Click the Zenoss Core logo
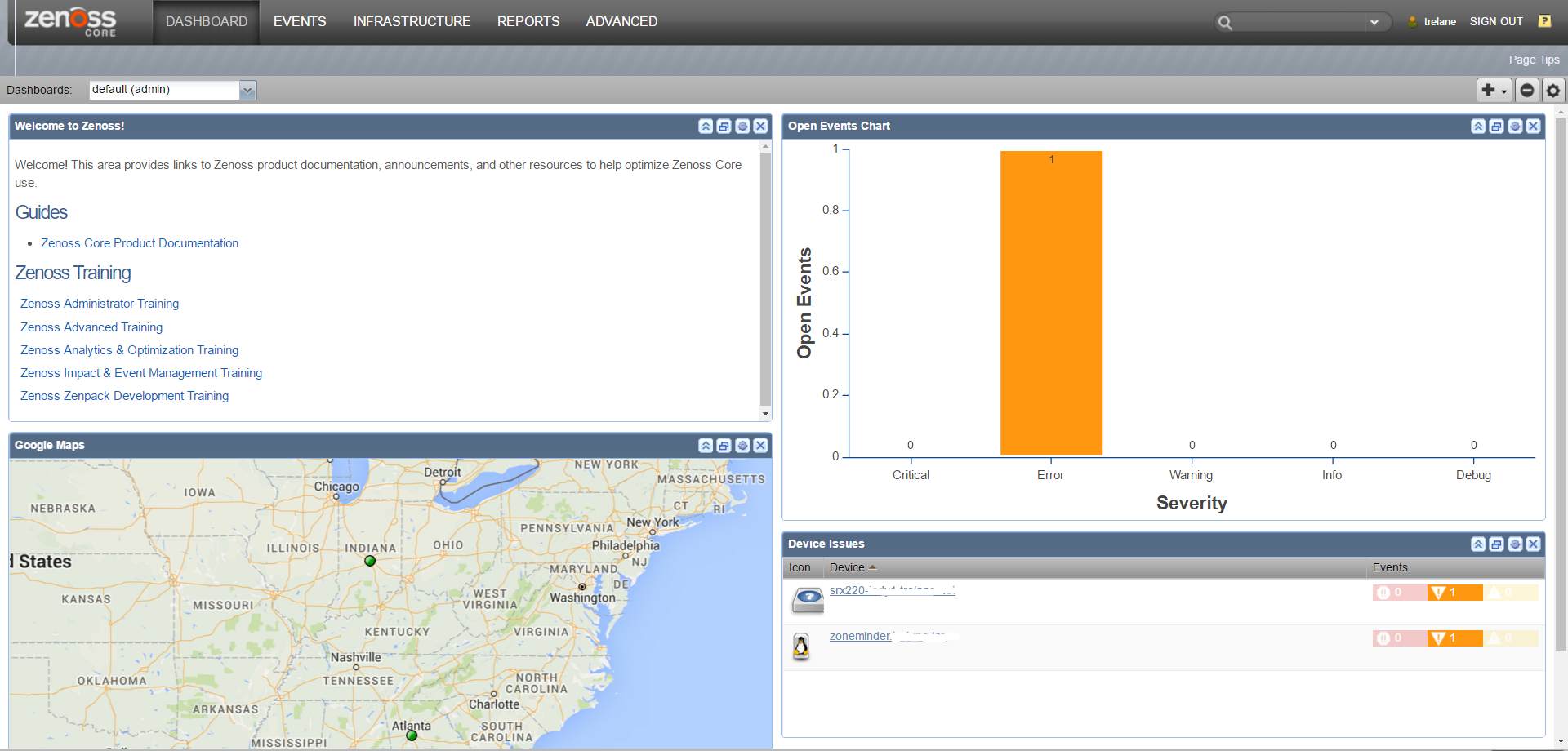The image size is (1568, 751). pos(70,21)
